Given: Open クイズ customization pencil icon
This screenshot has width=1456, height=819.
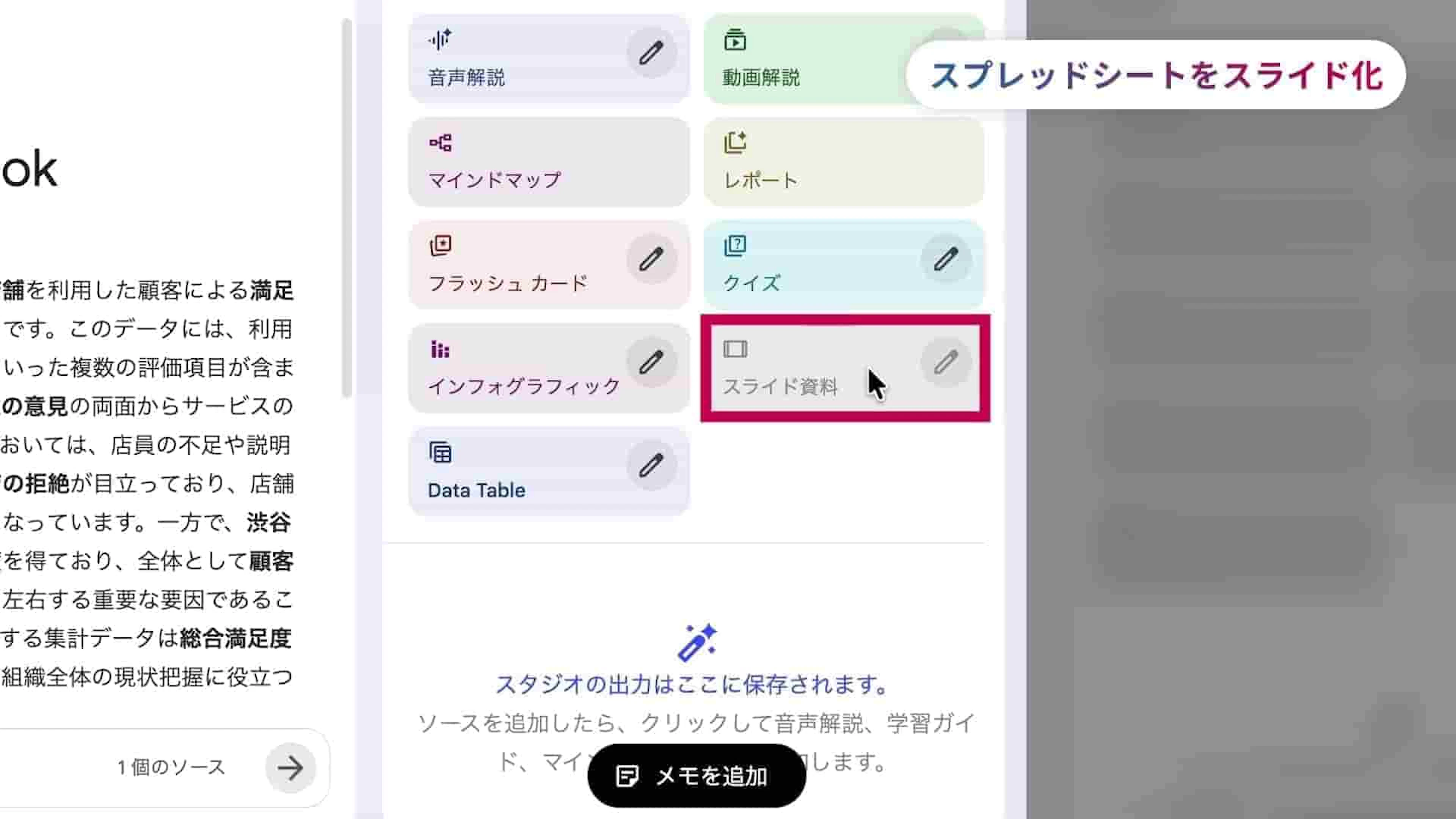Looking at the screenshot, I should point(946,259).
